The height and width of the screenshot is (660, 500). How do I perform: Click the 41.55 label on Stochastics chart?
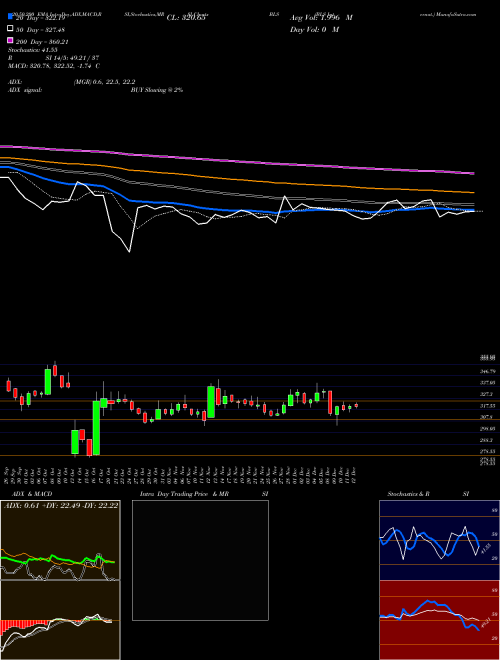[485, 549]
